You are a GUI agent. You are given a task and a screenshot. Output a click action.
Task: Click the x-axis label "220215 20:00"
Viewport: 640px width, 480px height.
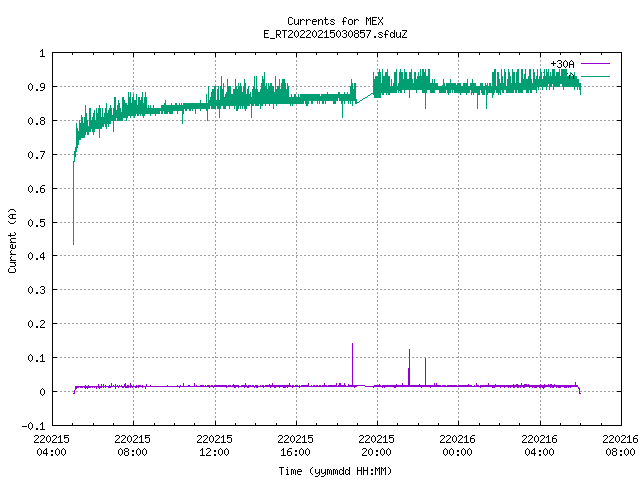(377, 445)
